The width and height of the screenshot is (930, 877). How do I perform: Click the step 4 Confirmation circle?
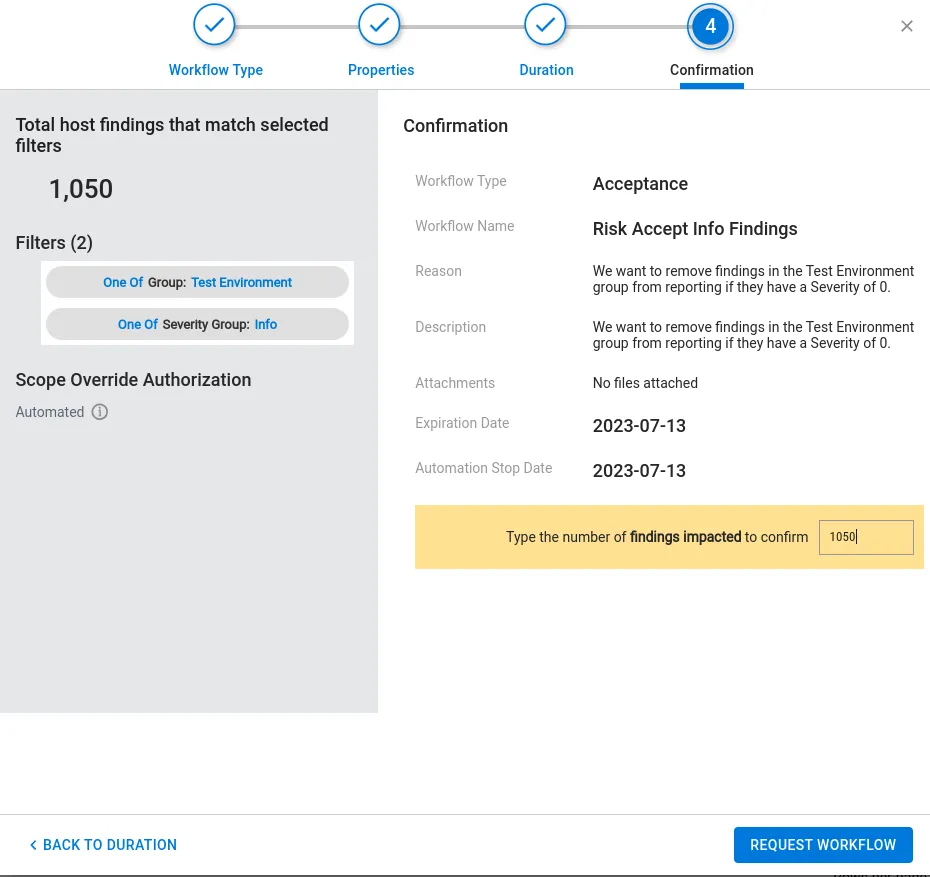(711, 26)
